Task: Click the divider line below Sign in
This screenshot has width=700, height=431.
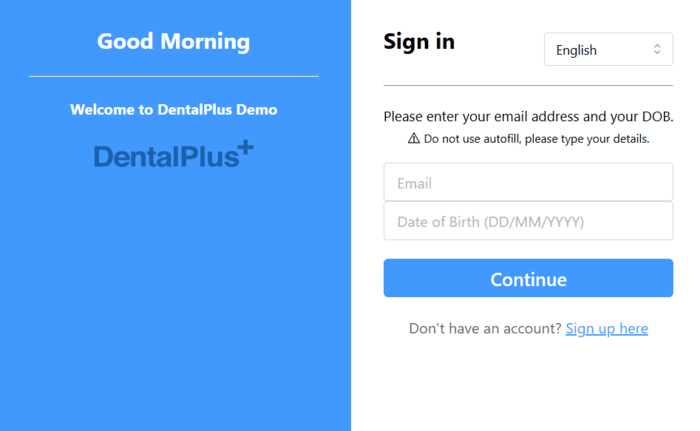Action: tap(528, 86)
